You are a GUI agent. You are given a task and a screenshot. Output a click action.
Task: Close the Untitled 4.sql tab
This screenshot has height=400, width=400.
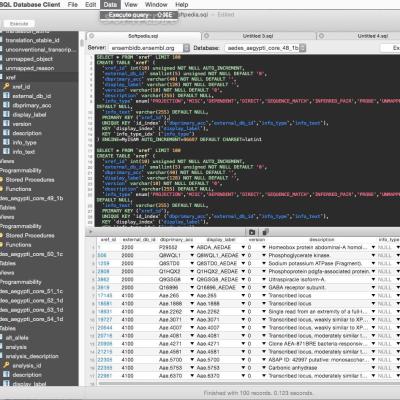point(321,36)
